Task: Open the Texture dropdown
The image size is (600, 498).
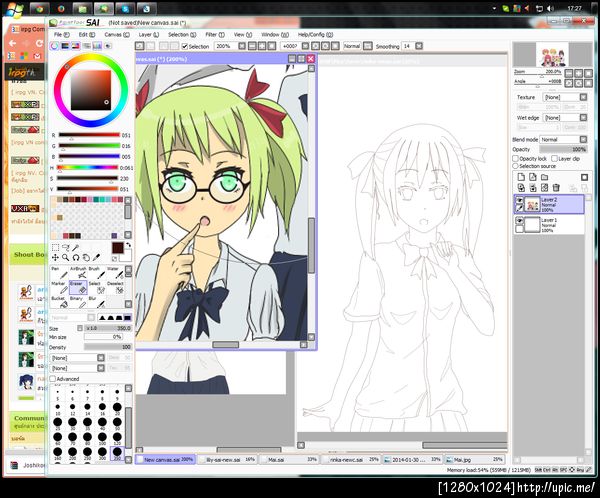Action: (x=583, y=97)
